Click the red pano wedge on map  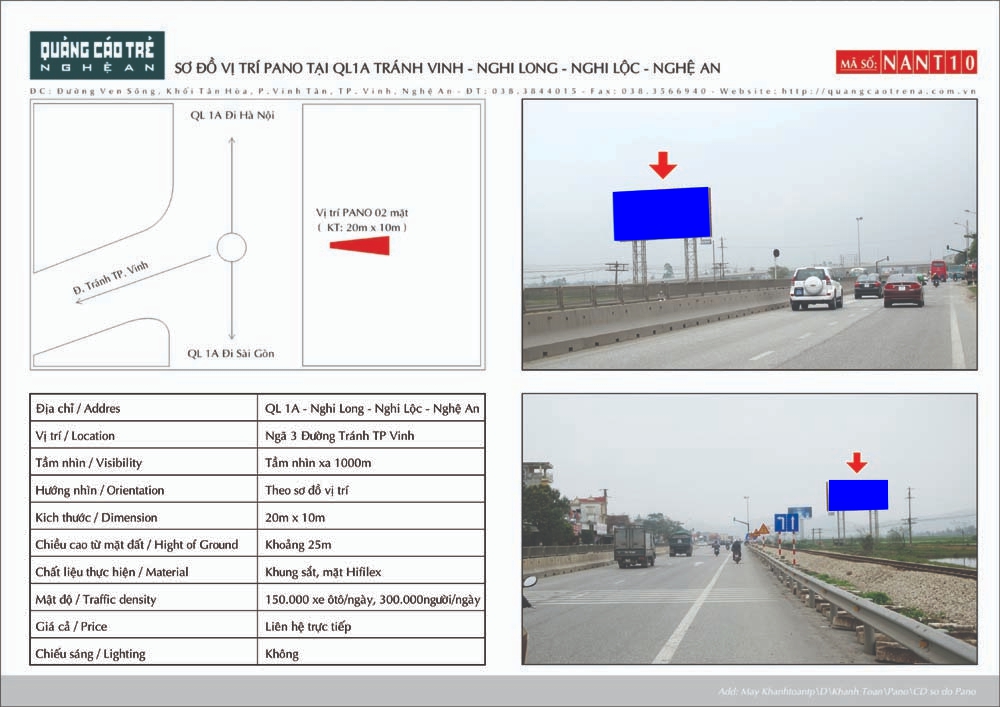coord(360,245)
